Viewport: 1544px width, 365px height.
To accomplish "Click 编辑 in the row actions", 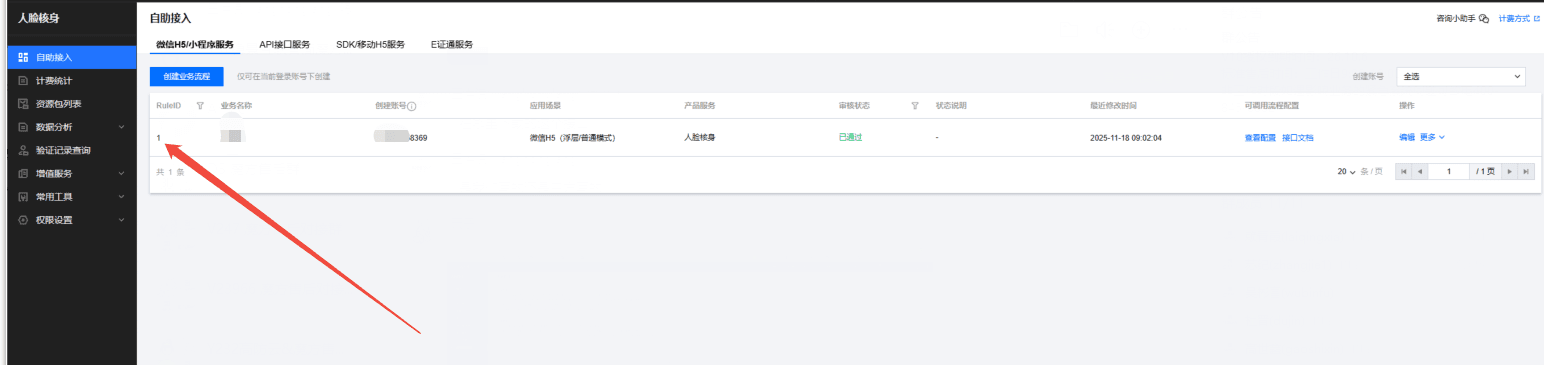I will 1407,137.
